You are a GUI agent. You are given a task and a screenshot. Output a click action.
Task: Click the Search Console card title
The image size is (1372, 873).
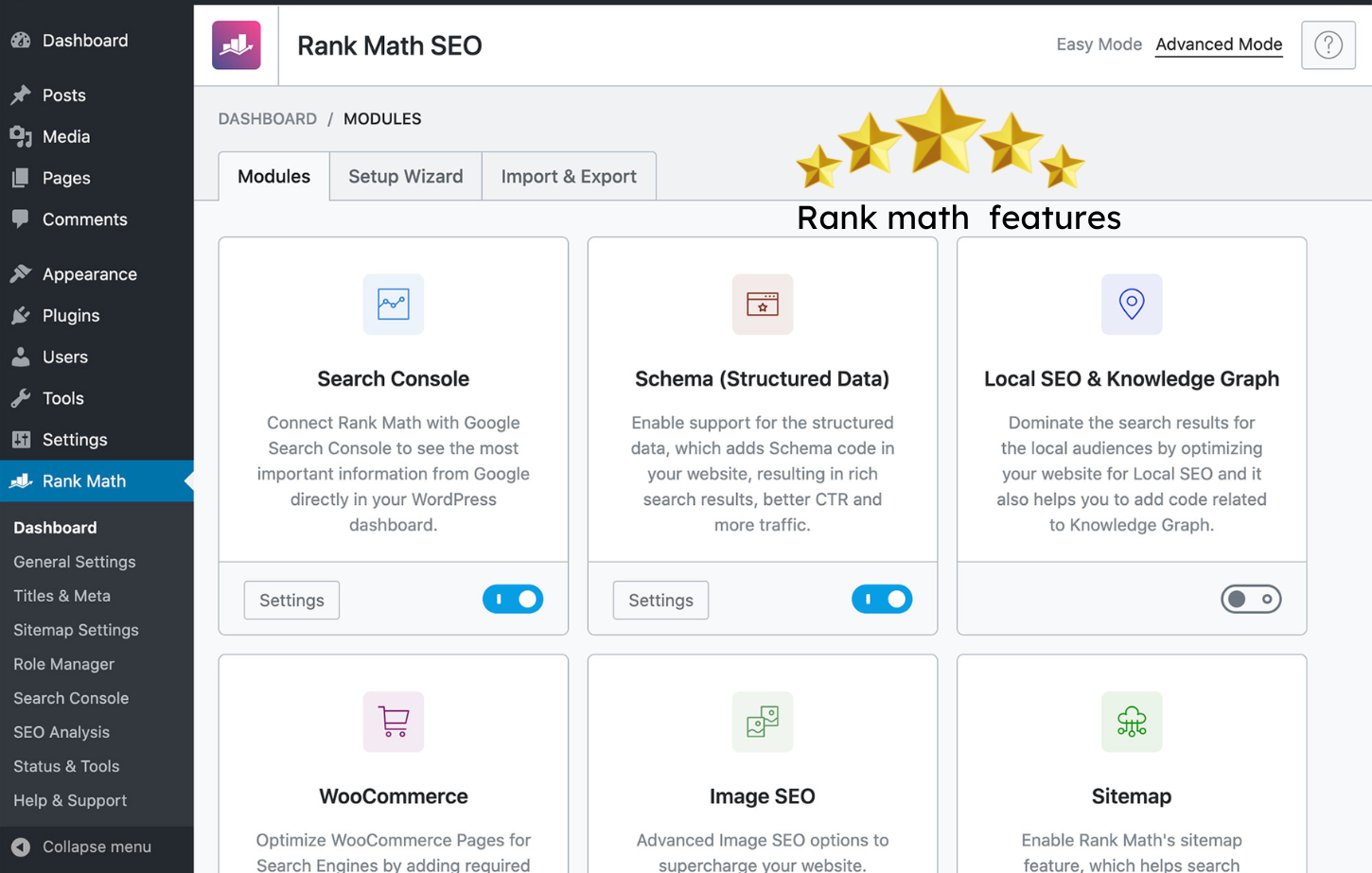coord(393,378)
